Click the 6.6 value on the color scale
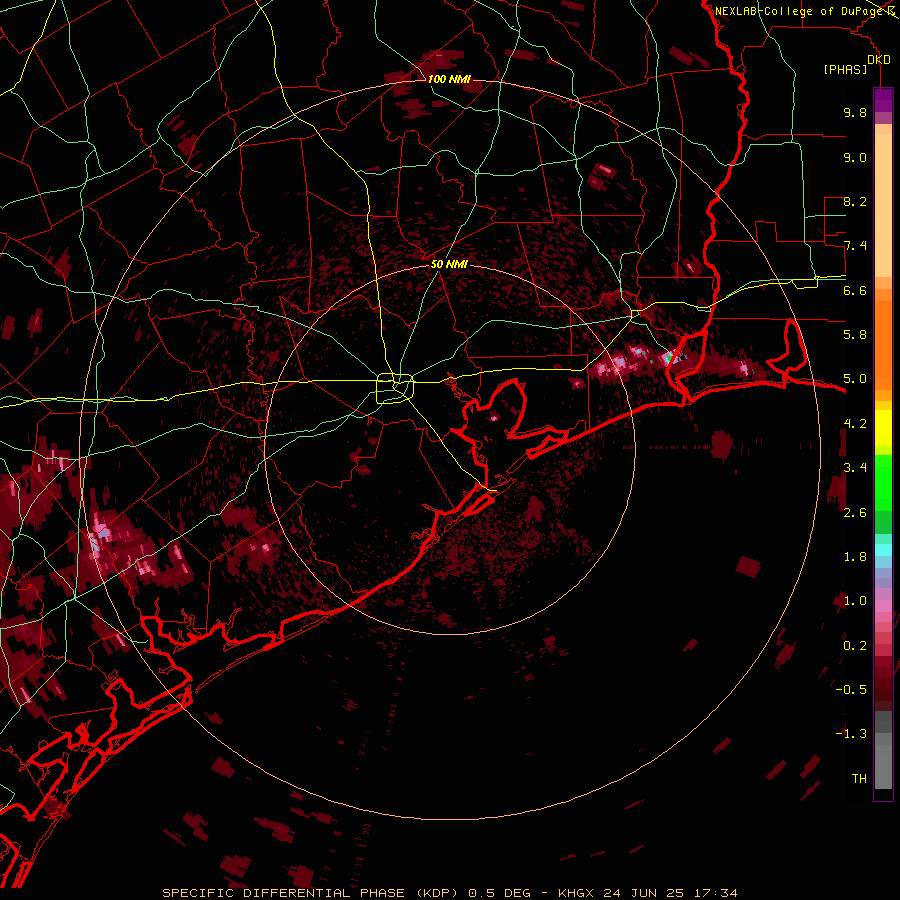The width and height of the screenshot is (900, 900). (x=855, y=291)
